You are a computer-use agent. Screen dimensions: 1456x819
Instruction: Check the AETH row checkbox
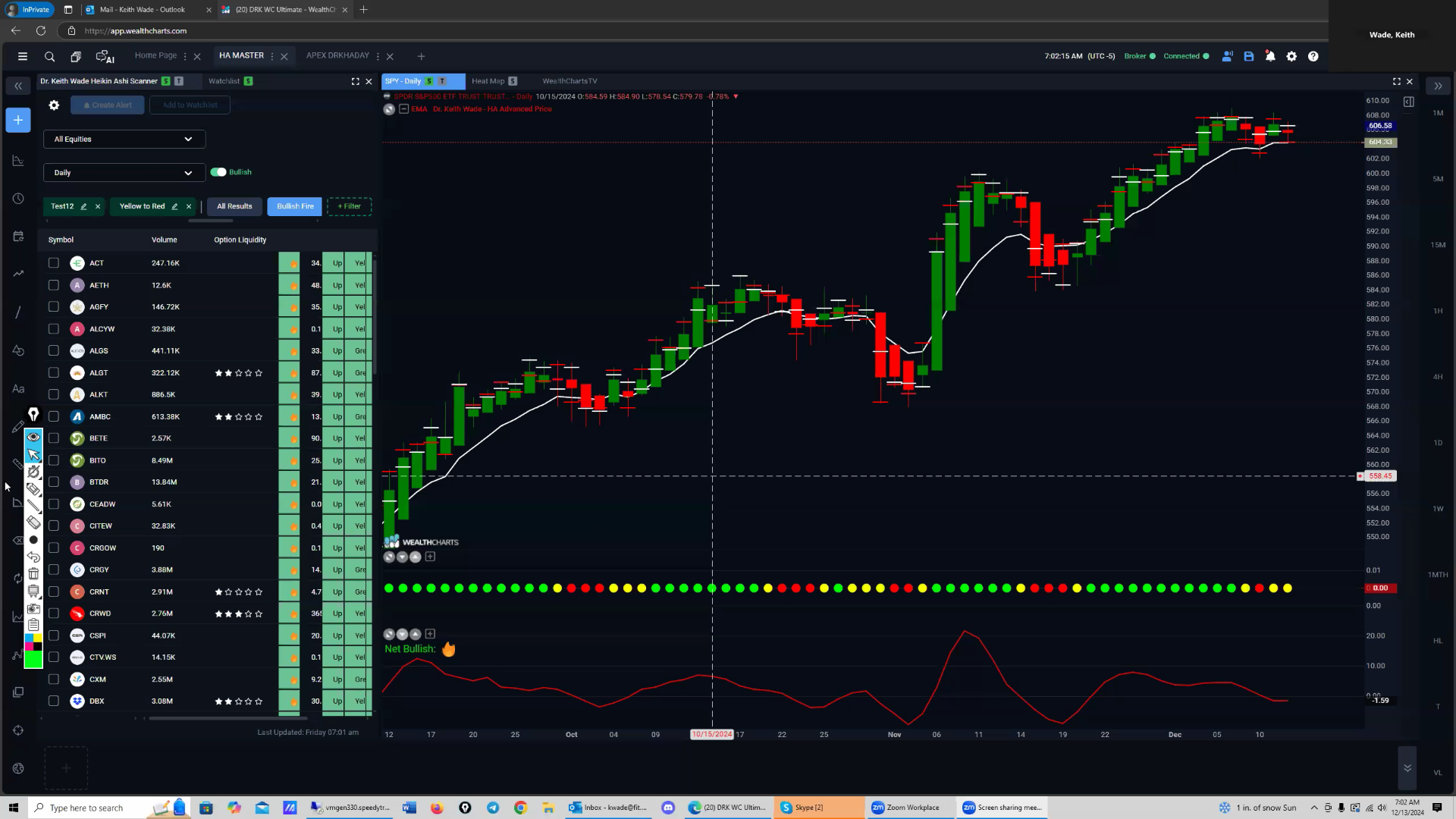pos(53,285)
